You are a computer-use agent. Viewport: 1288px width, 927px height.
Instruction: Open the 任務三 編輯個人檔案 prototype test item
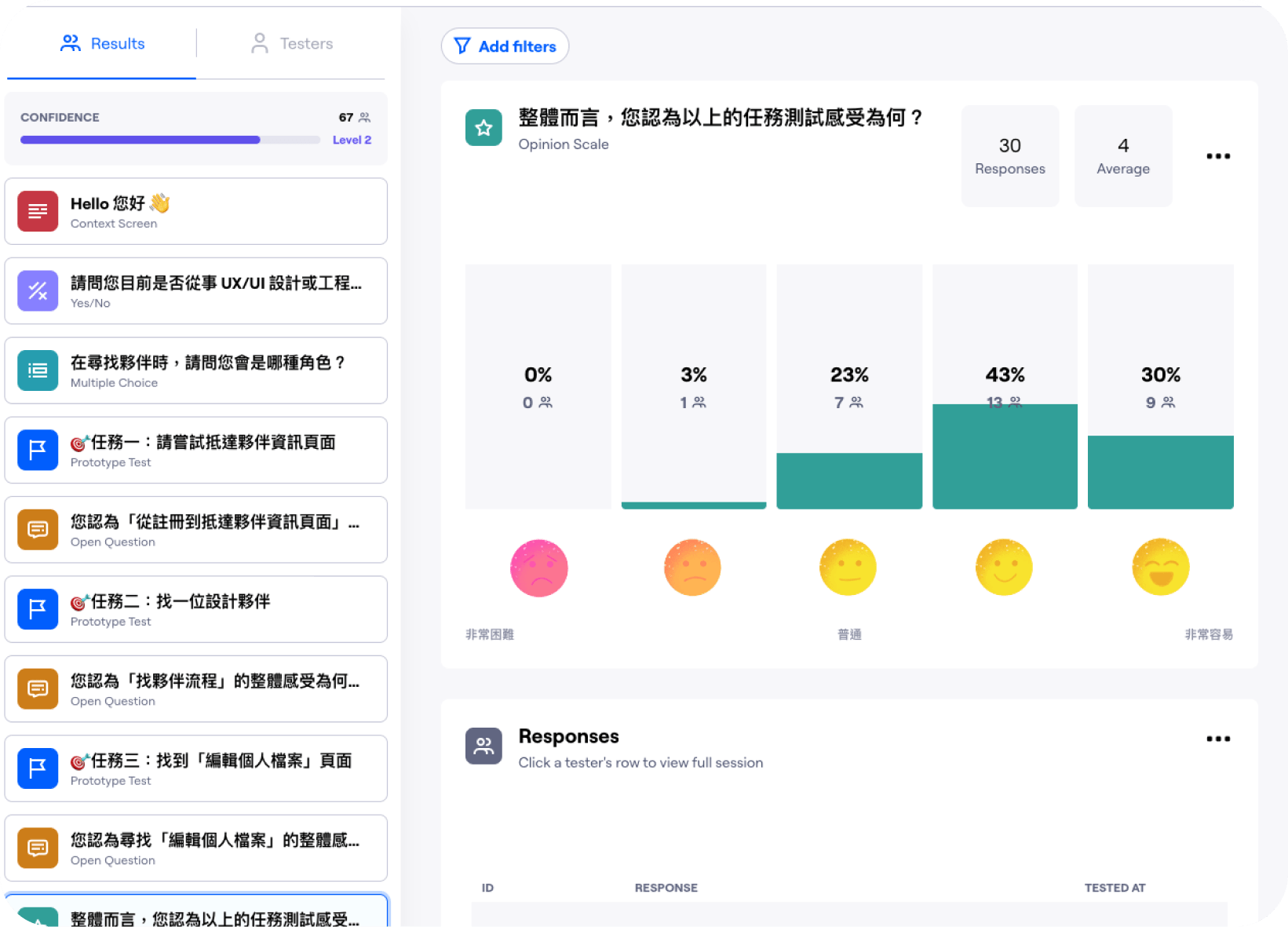[196, 768]
